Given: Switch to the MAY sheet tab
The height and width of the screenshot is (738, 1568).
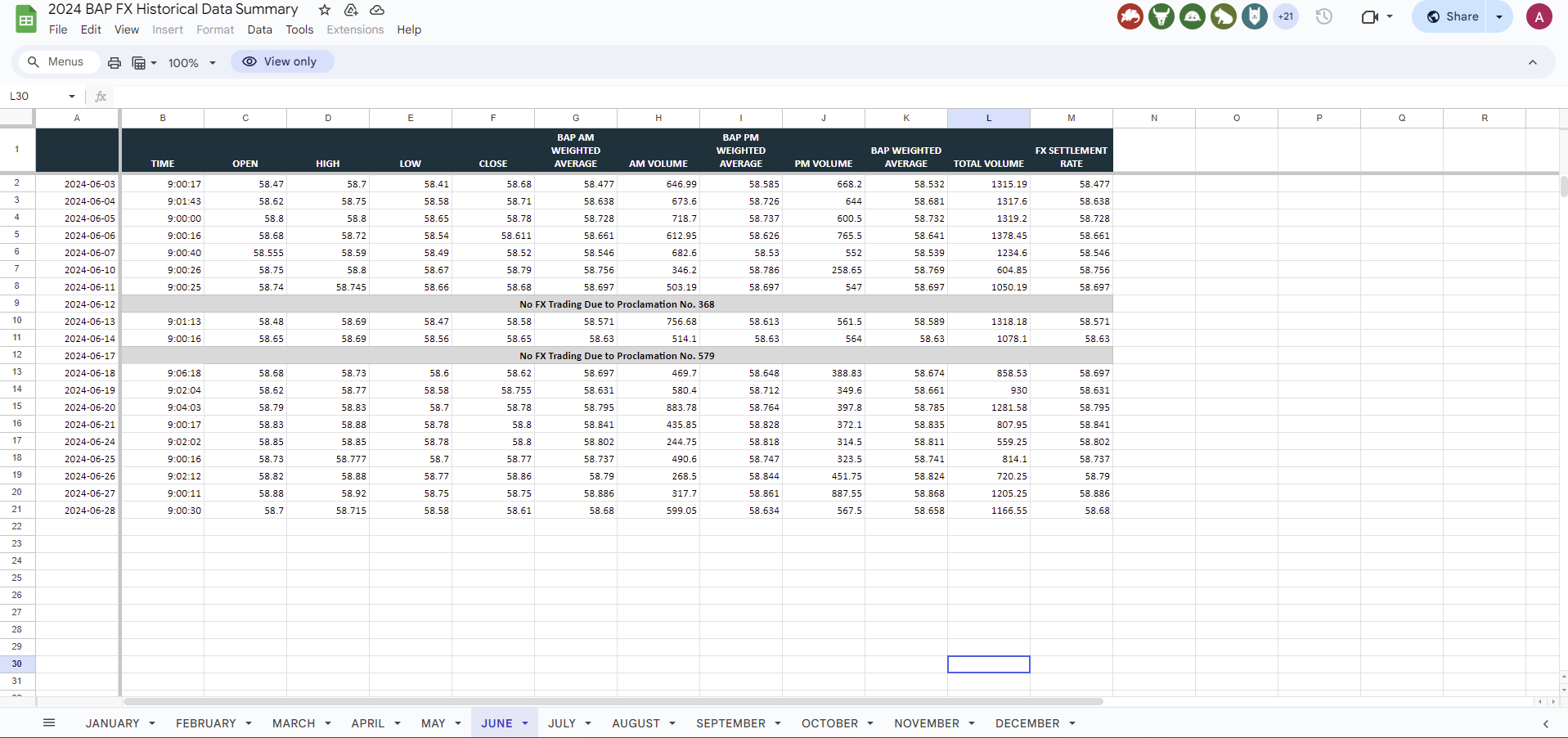Looking at the screenshot, I should 434,723.
